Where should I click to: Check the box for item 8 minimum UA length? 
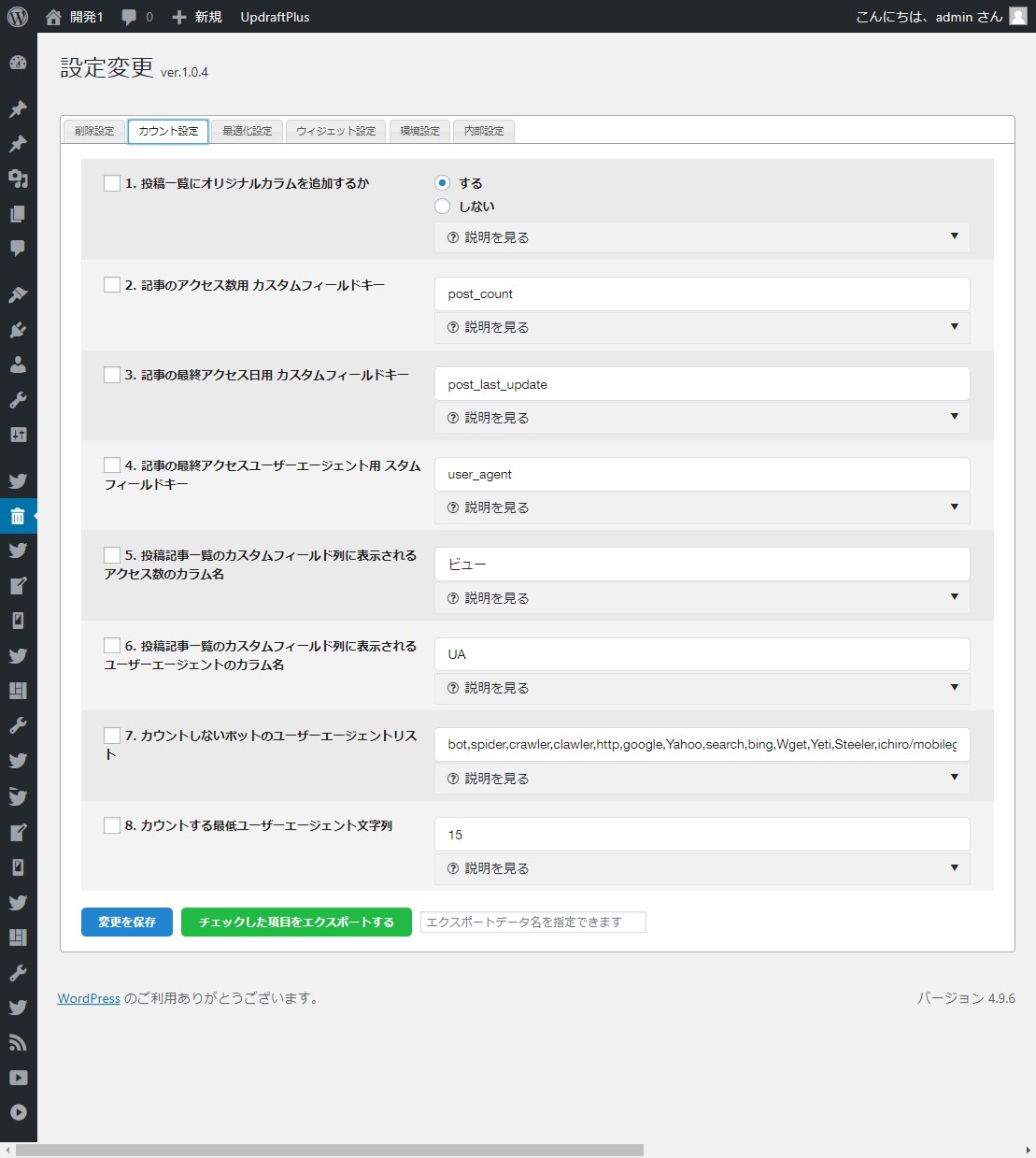pos(112,825)
